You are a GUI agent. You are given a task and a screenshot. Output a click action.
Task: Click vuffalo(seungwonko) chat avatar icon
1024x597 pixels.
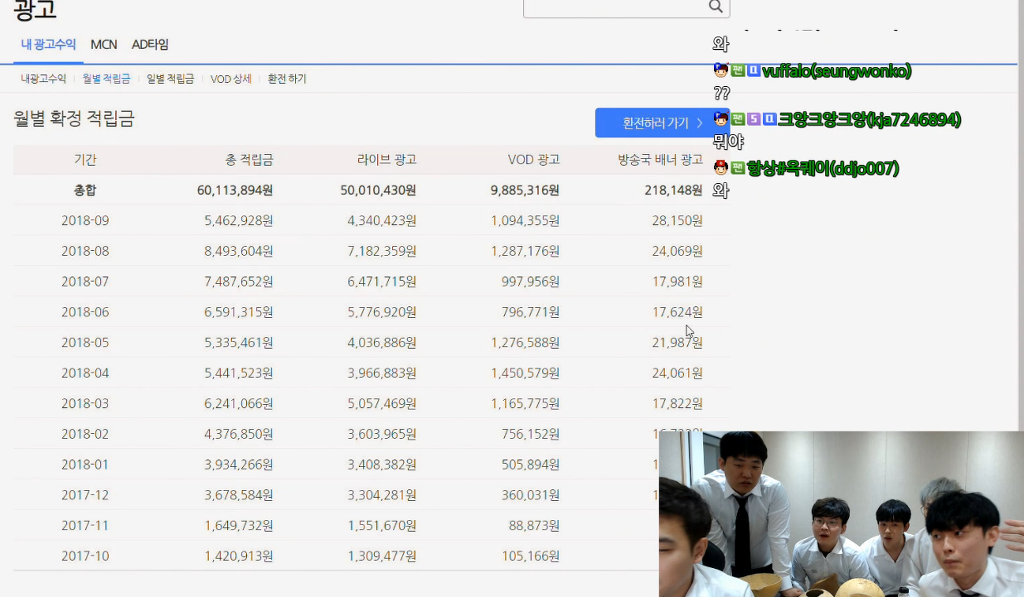[x=721, y=70]
